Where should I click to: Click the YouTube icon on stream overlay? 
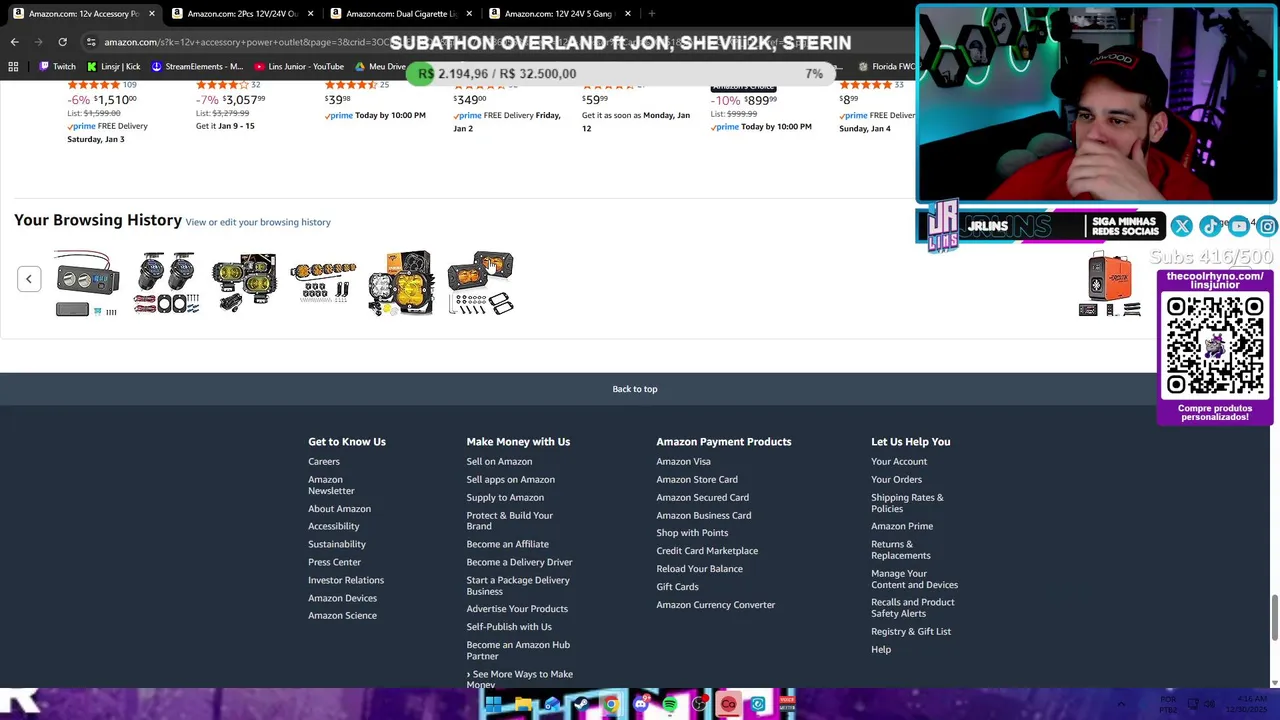tap(1239, 227)
